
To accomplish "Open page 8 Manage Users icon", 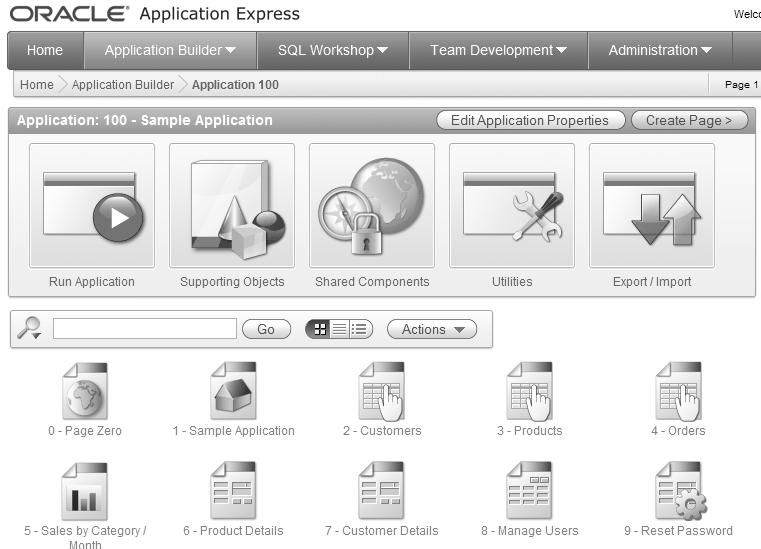I will (529, 491).
